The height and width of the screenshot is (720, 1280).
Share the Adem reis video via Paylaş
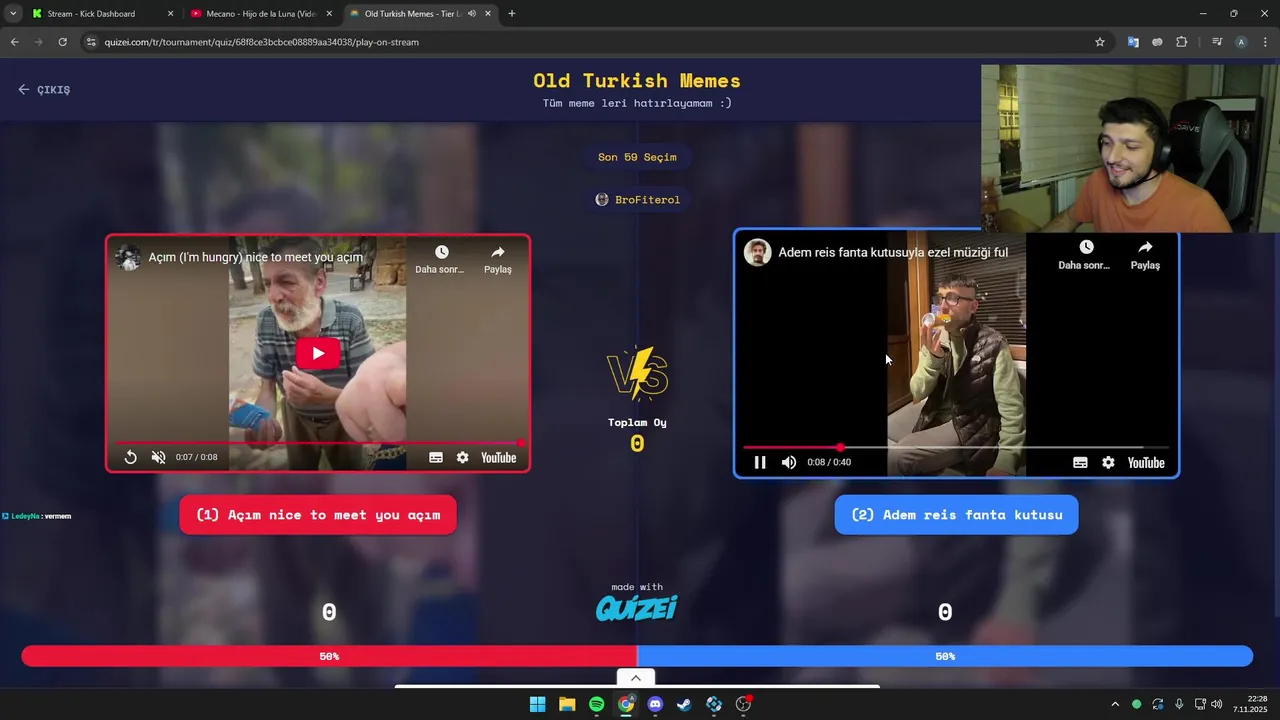pos(1145,255)
